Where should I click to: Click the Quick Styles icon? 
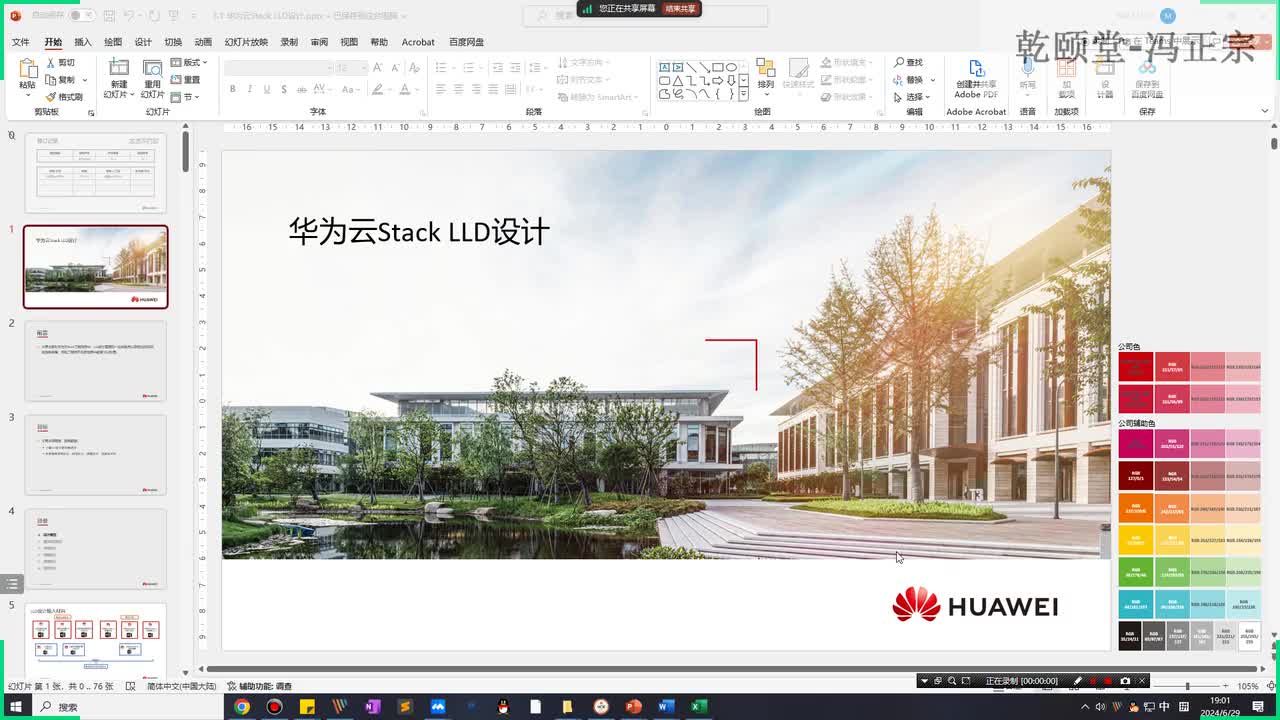797,67
